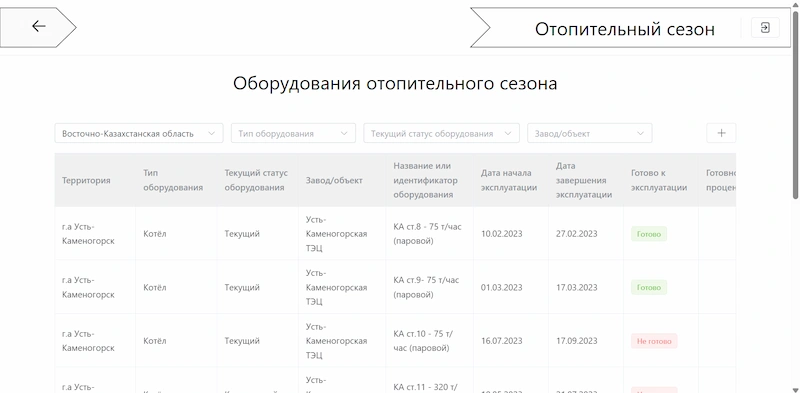Click Не готово tag in 17.09.2023 row

click(654, 341)
